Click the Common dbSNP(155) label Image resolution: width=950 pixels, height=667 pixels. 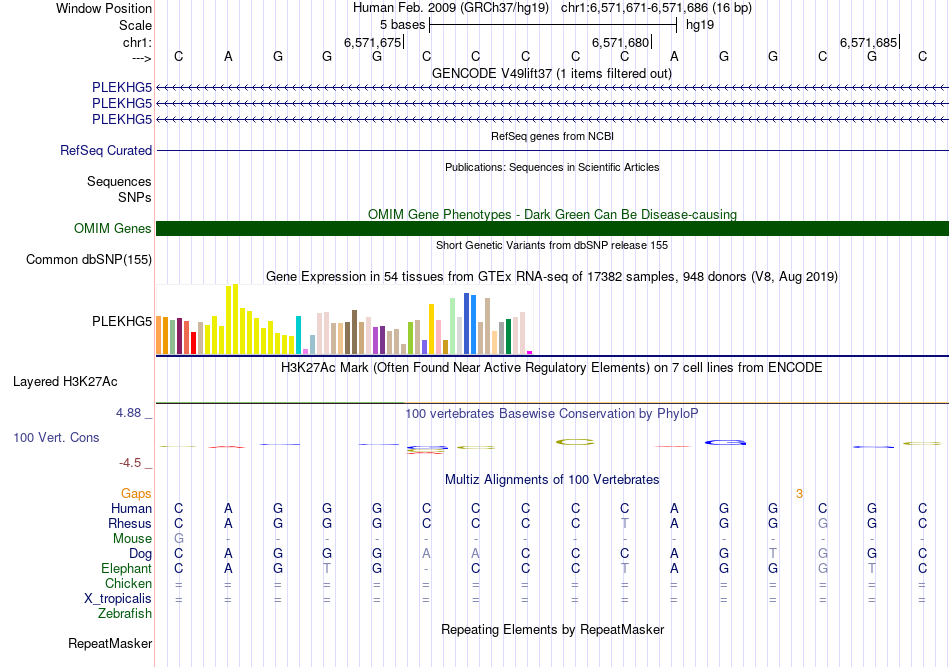(x=88, y=259)
